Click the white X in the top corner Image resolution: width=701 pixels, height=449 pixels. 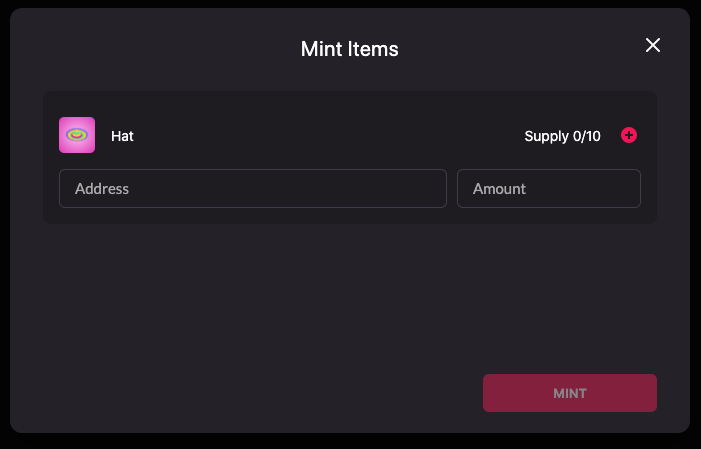tap(653, 45)
